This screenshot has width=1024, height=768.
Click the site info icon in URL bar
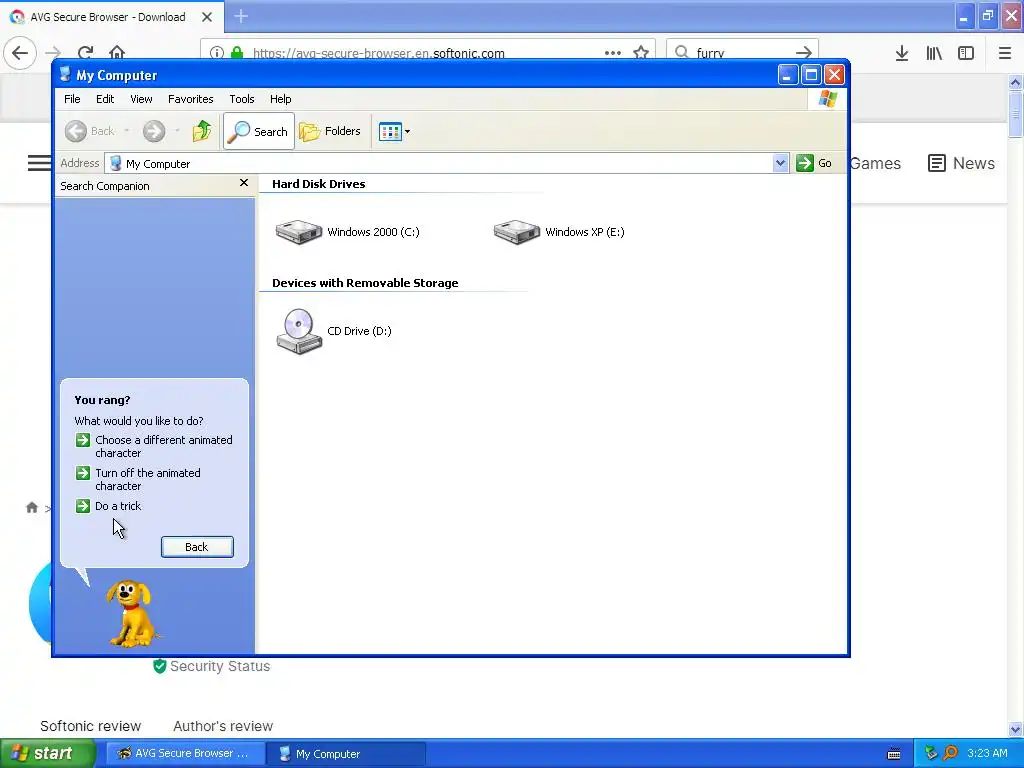coord(217,53)
